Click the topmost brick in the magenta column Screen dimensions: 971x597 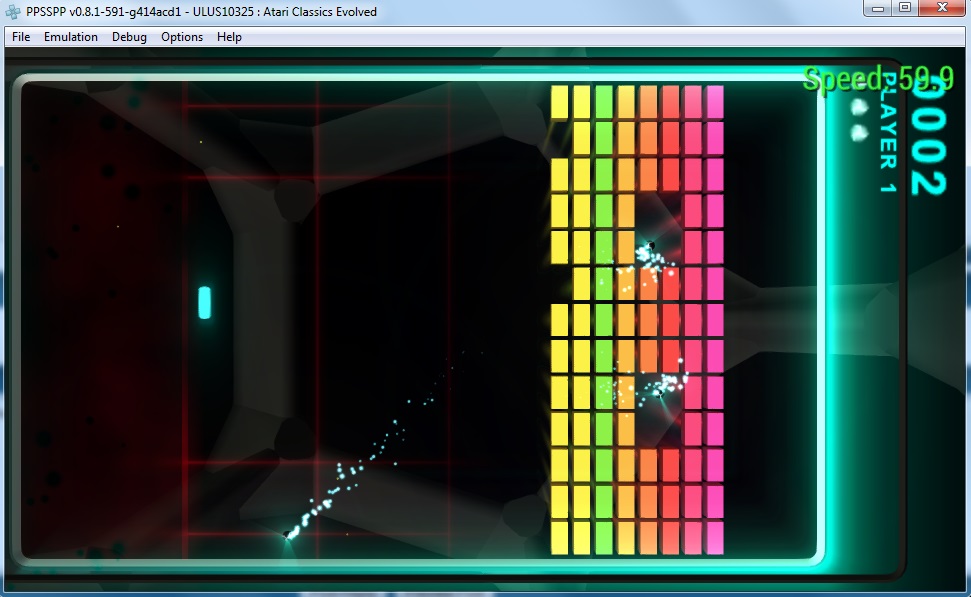pyautogui.click(x=715, y=101)
